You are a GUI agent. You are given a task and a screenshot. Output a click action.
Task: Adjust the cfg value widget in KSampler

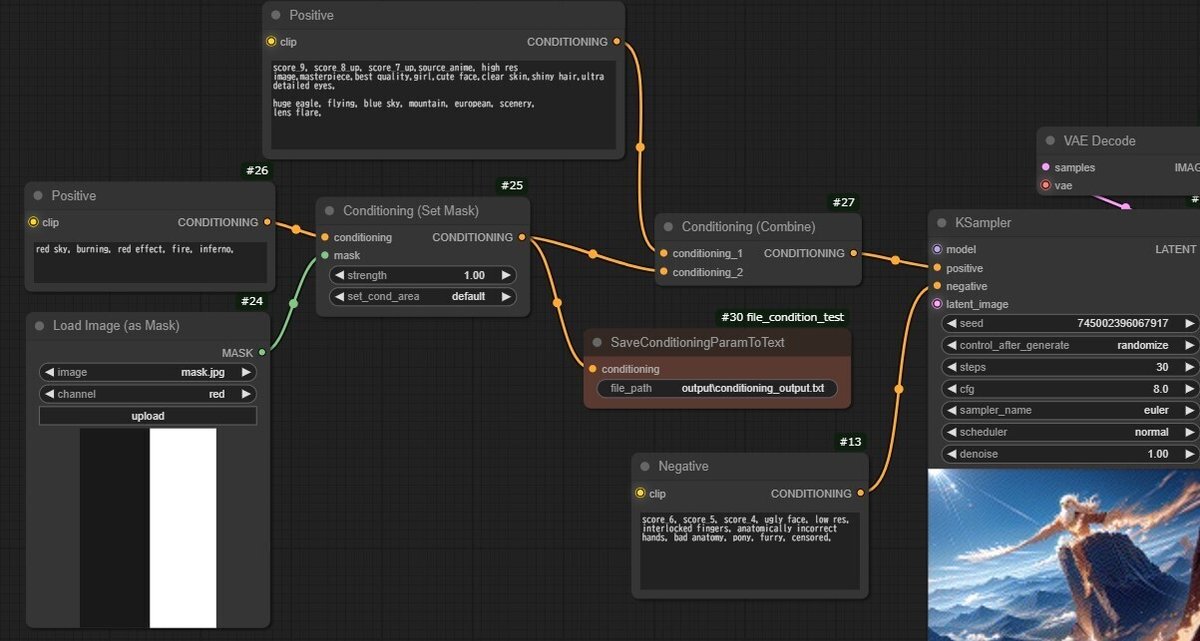point(1065,388)
